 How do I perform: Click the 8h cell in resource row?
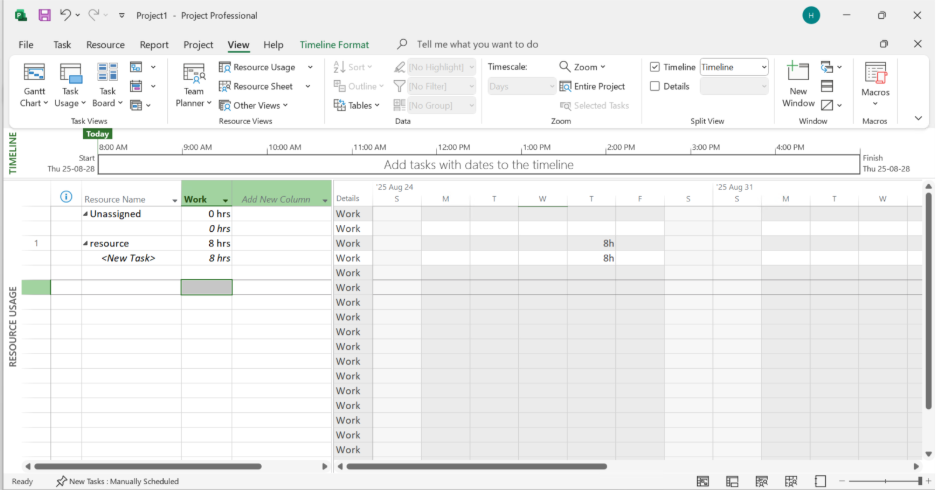tap(592, 243)
